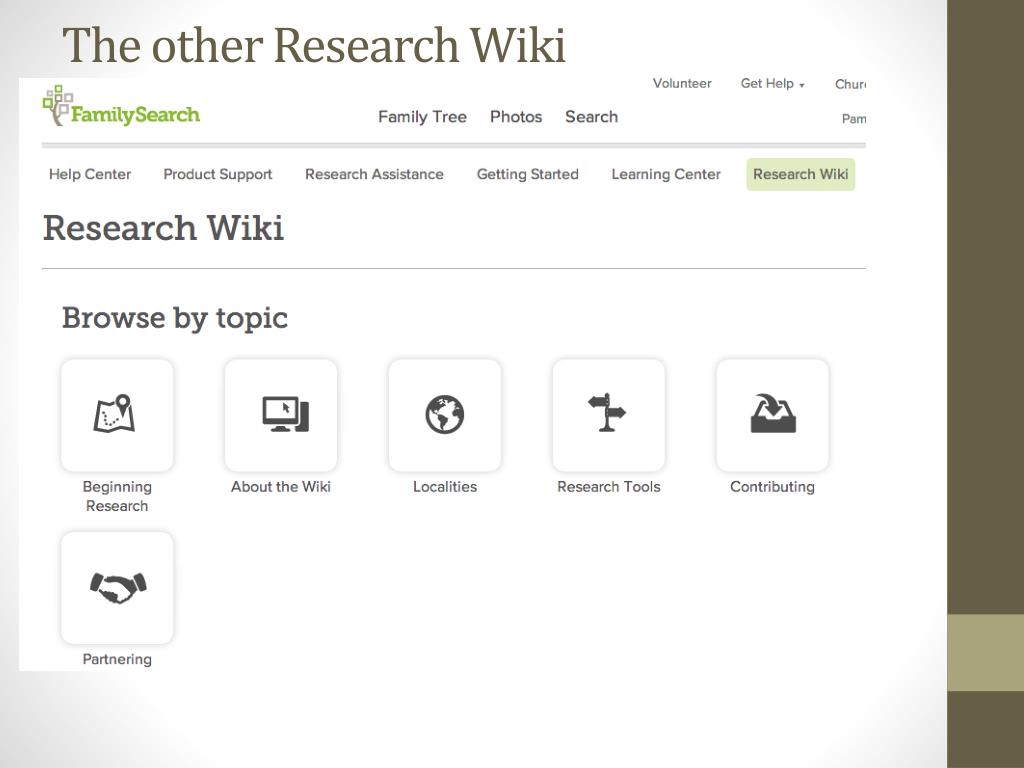Expand the Get Help dropdown
Screen dimensions: 1024x768
[x=773, y=84]
